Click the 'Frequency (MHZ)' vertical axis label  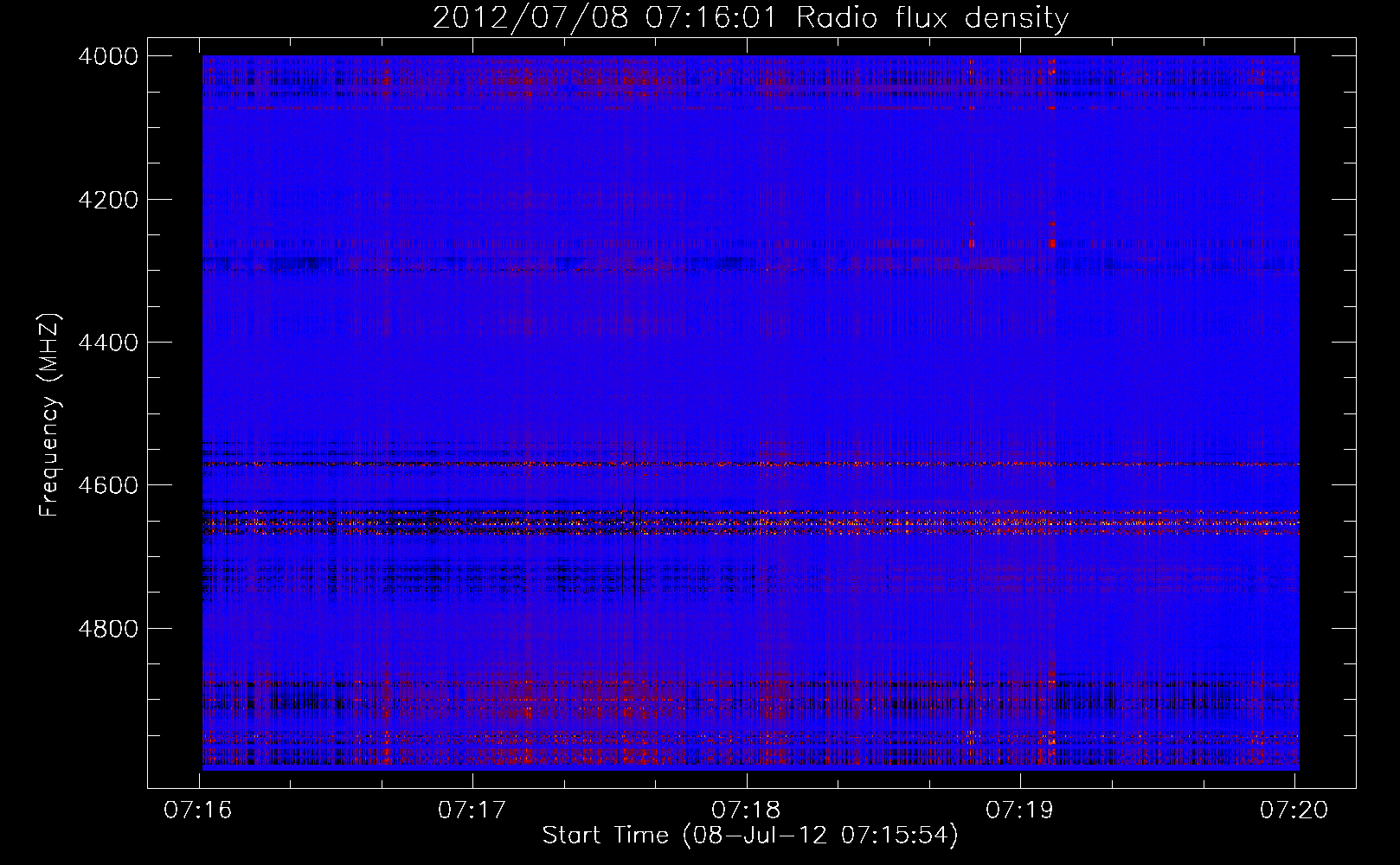tap(49, 415)
